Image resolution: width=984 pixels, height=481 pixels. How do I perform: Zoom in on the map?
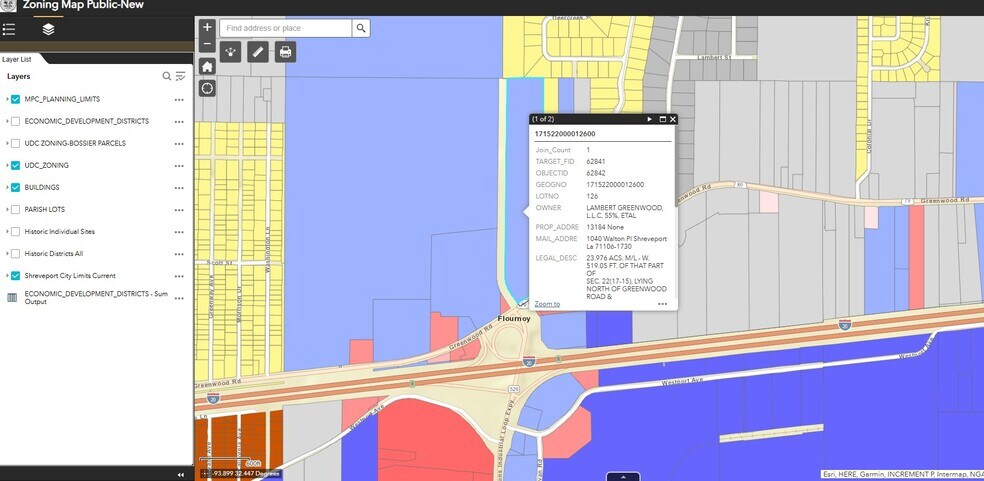tap(207, 28)
